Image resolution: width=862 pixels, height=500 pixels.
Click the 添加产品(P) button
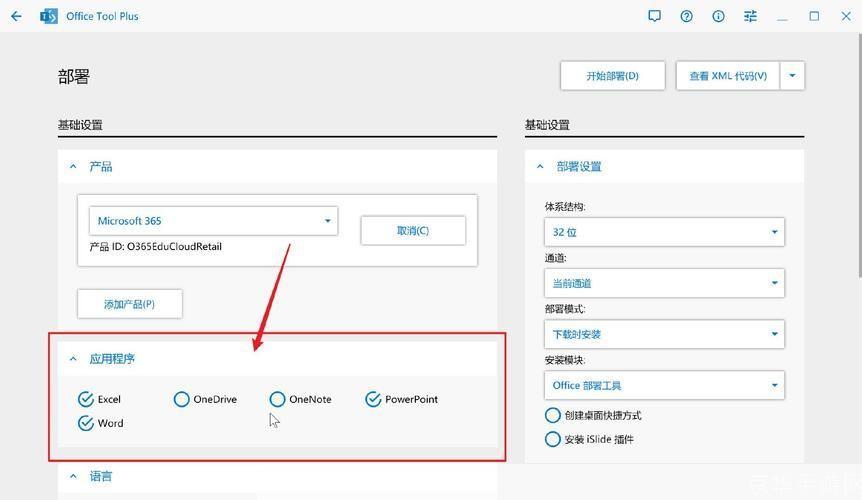point(130,304)
